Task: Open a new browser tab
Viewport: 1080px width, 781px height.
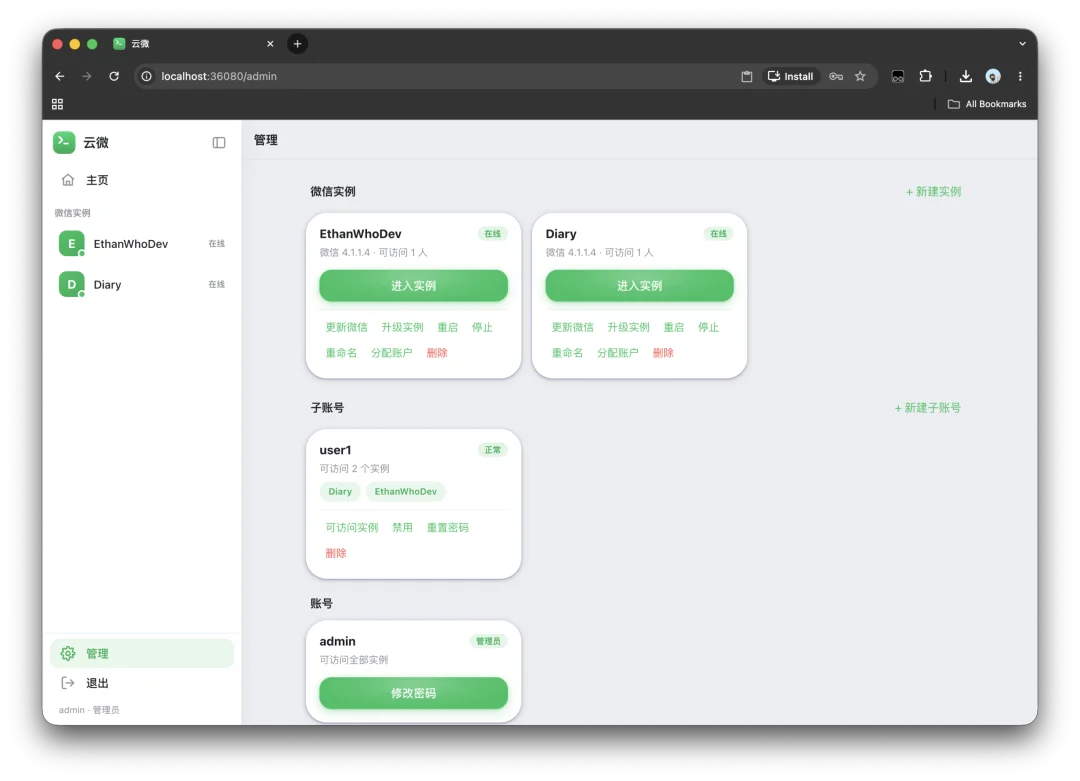Action: 298,43
